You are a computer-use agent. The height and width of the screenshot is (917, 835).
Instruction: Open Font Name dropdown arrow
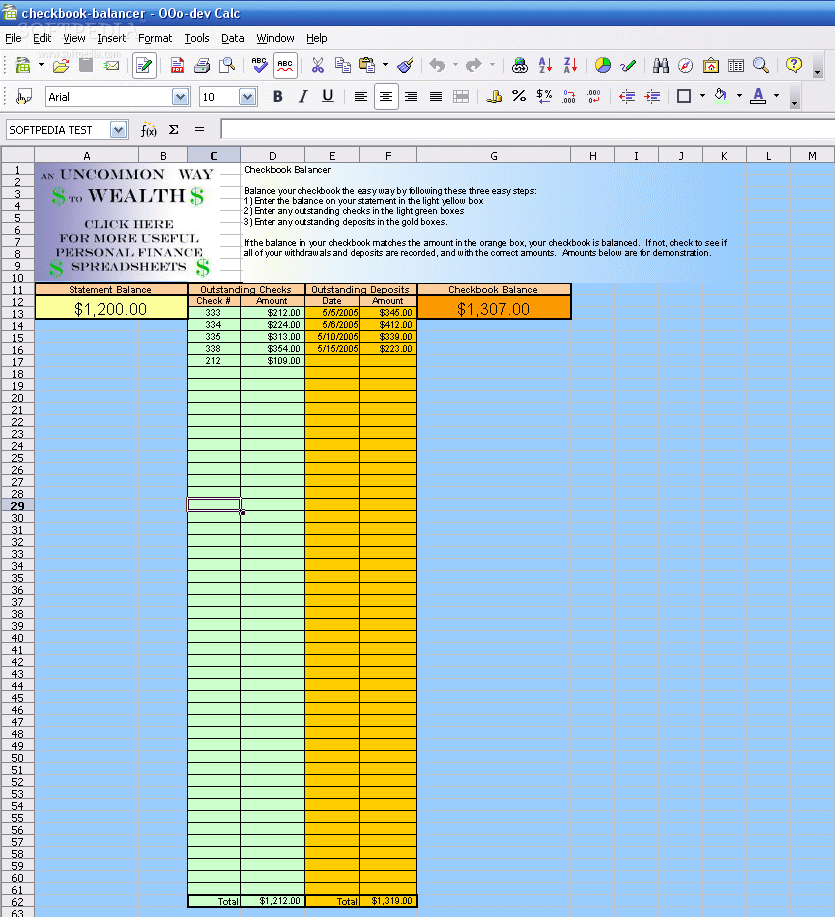click(x=181, y=97)
